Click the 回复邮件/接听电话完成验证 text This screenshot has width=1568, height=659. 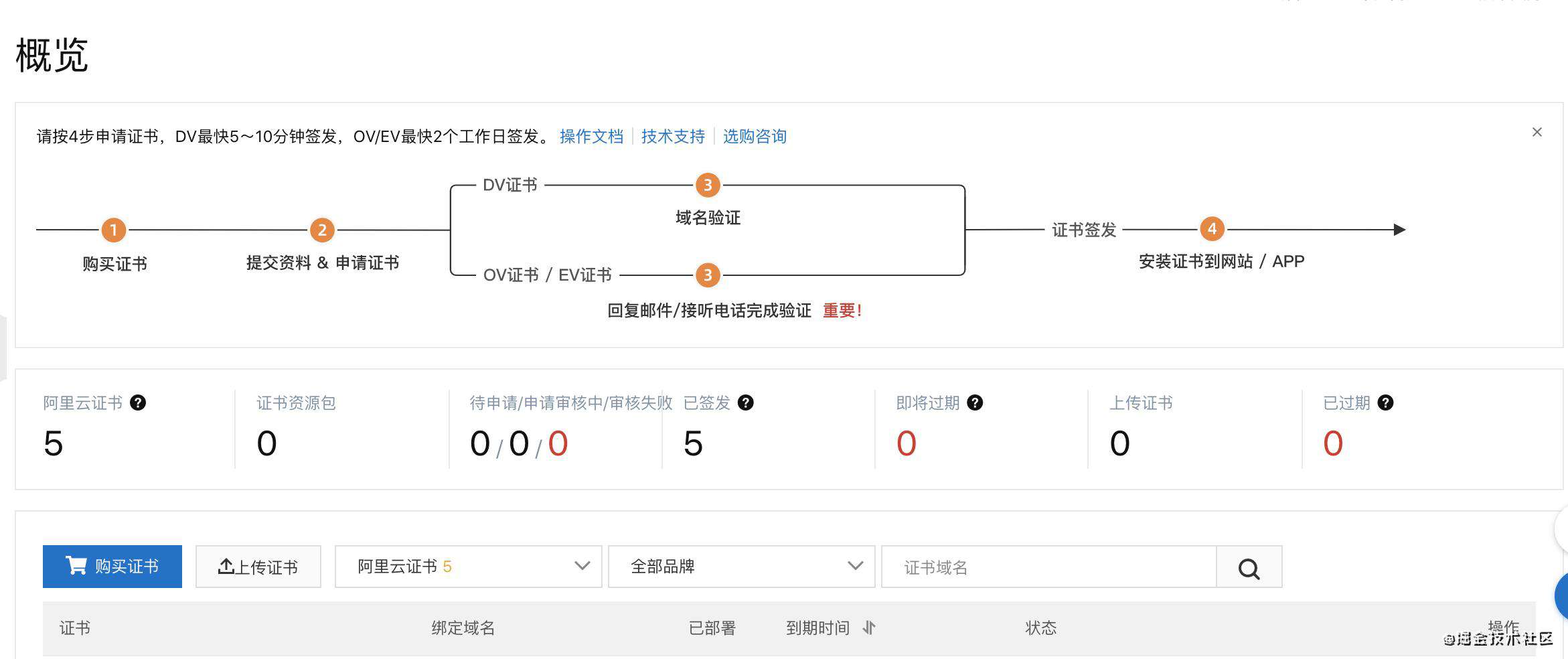click(x=709, y=310)
